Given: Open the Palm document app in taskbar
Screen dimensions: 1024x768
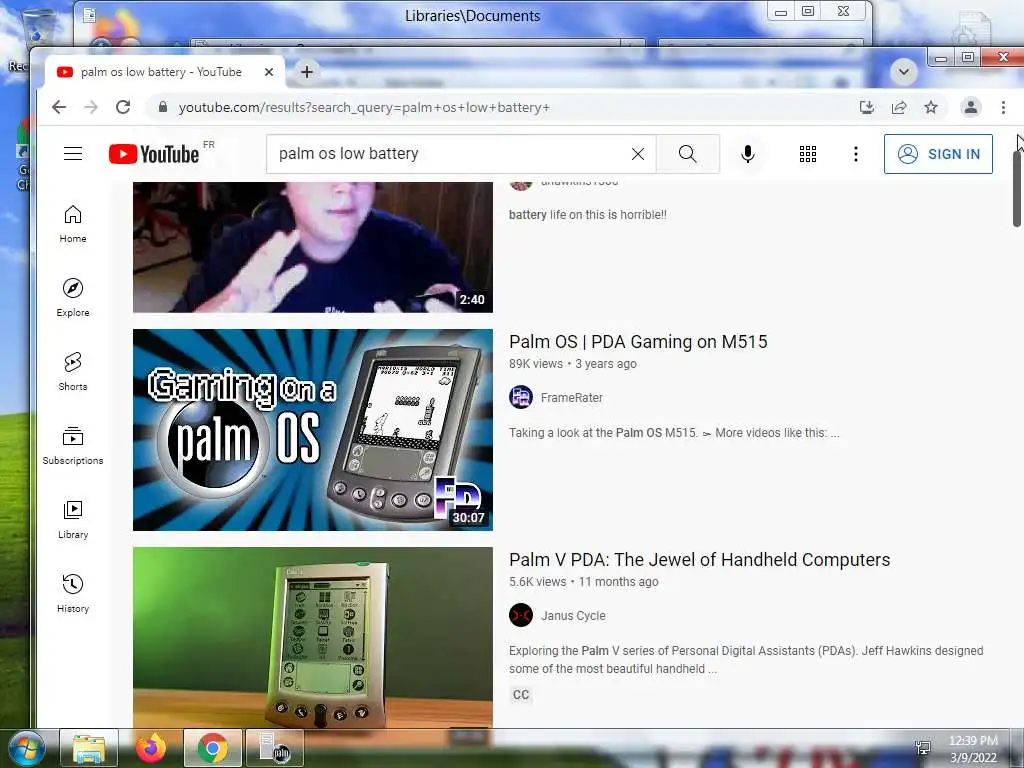Looking at the screenshot, I should click(x=274, y=748).
